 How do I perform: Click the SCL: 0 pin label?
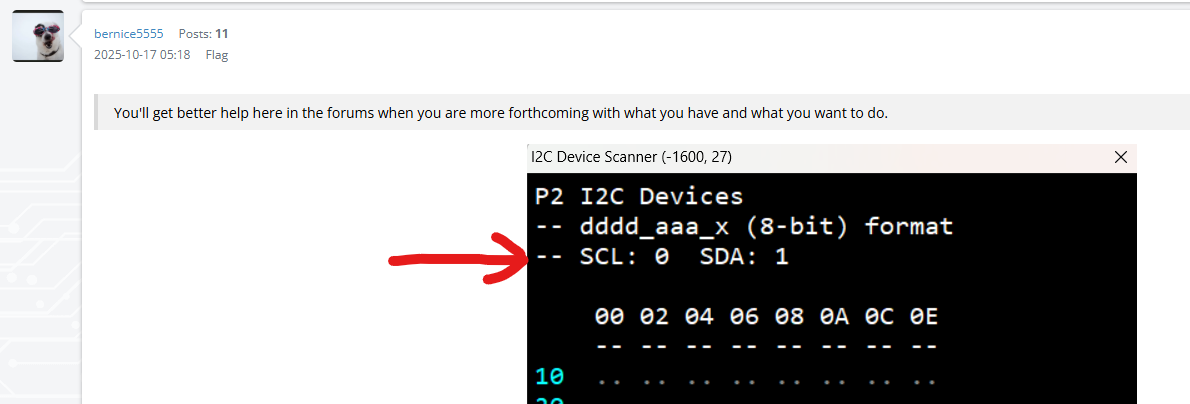(624, 257)
